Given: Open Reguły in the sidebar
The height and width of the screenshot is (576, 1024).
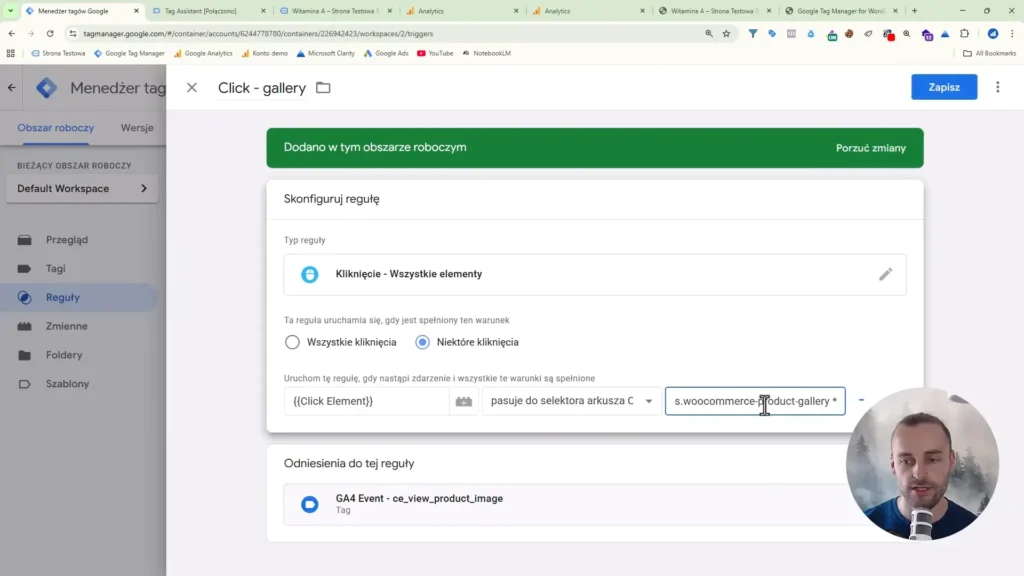Looking at the screenshot, I should tap(63, 297).
